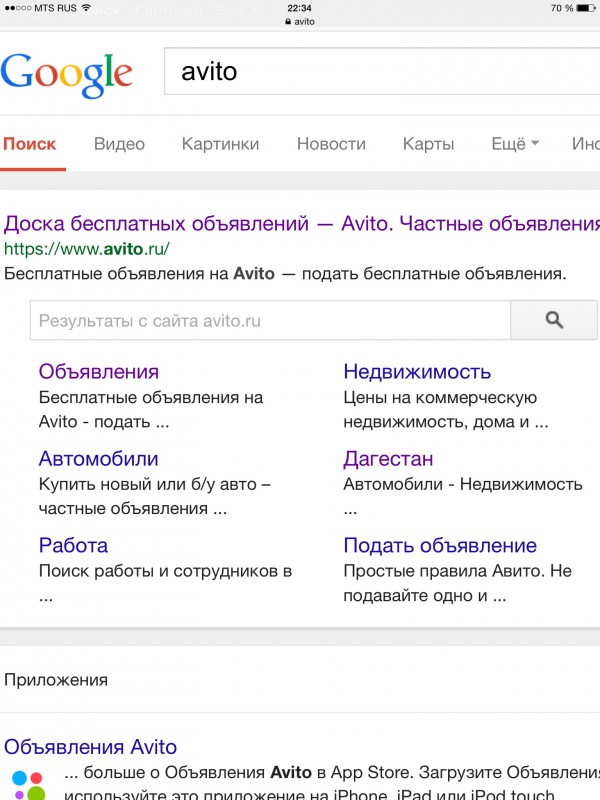Tap the Google logo

coord(66,74)
